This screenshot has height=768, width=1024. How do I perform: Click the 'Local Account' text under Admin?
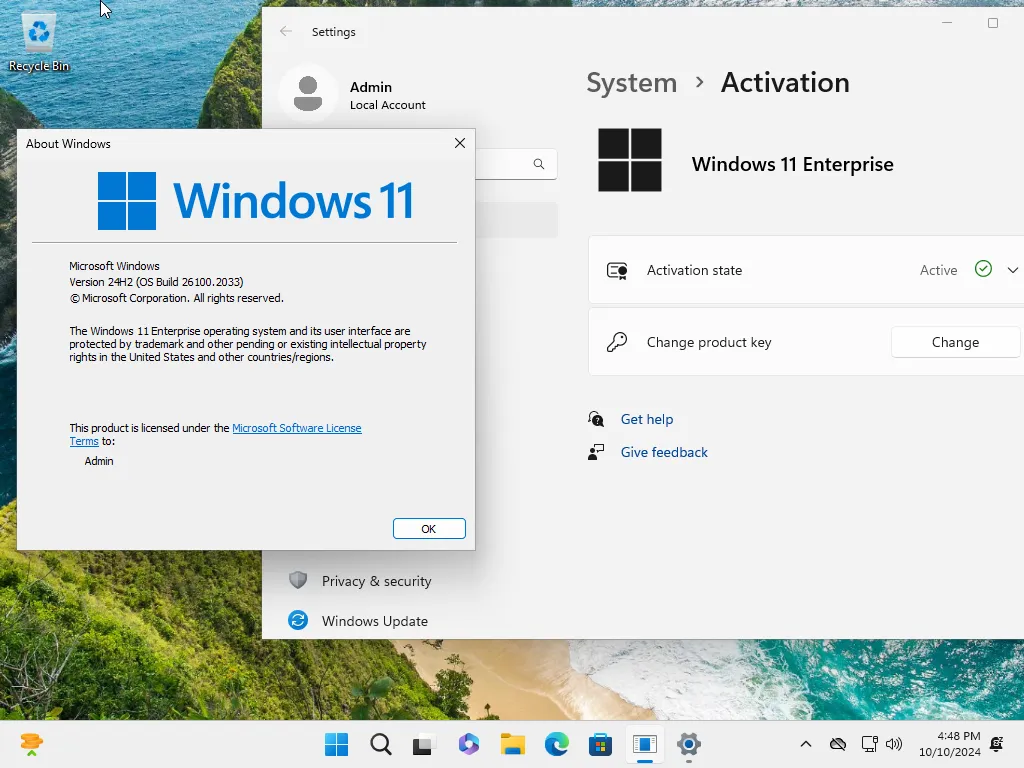pos(387,105)
